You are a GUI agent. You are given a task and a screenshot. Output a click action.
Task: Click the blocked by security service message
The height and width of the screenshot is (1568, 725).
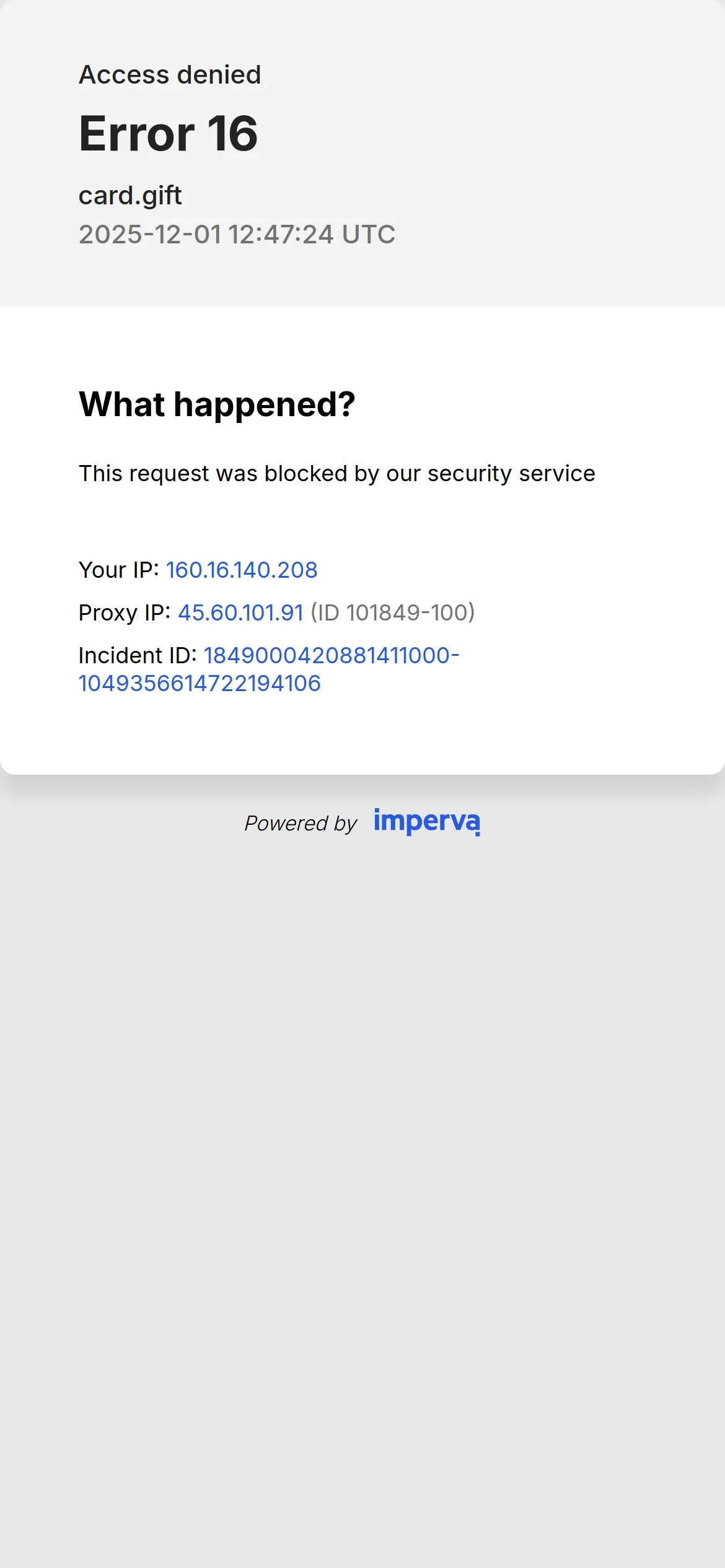pos(337,474)
